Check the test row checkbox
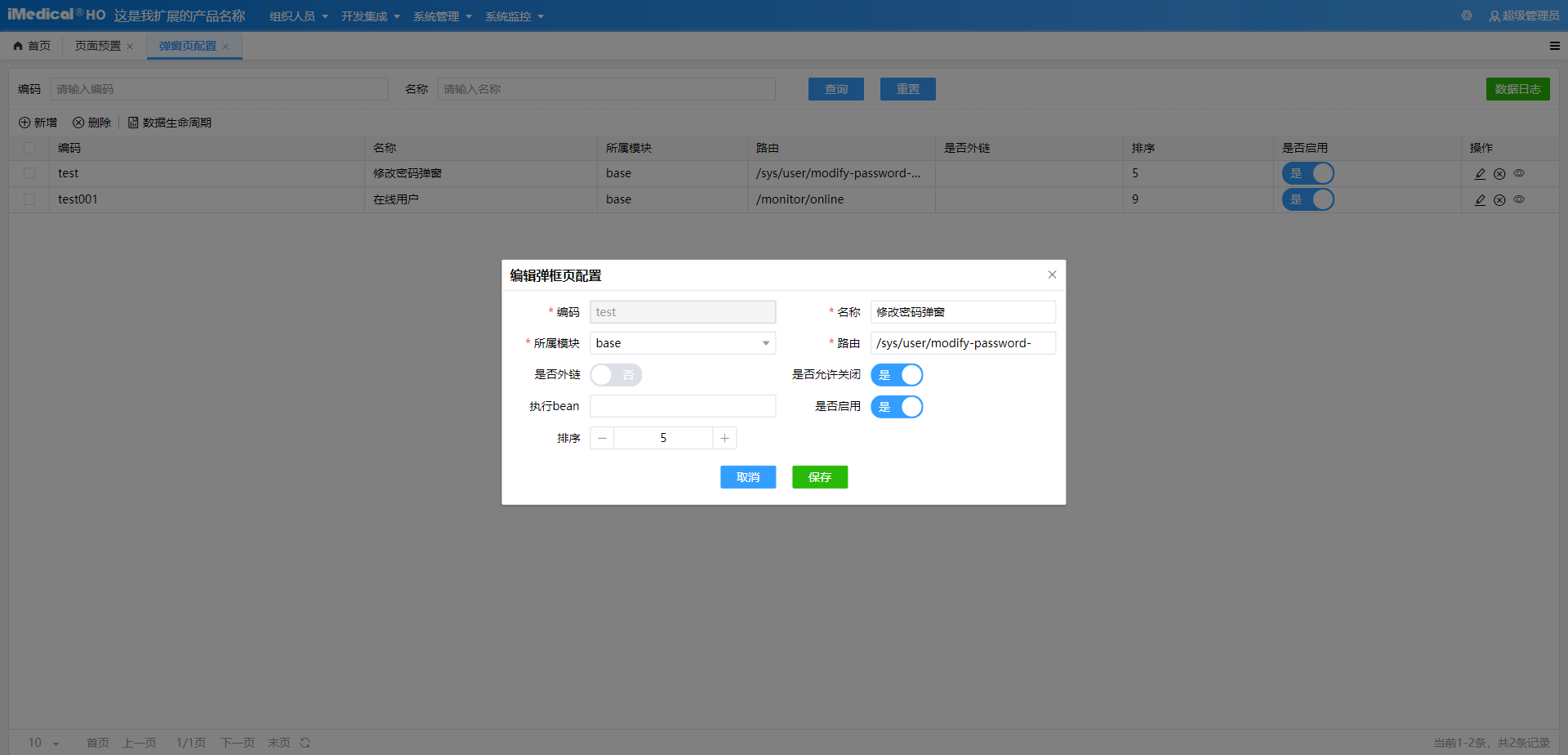Image resolution: width=1568 pixels, height=755 pixels. (29, 173)
